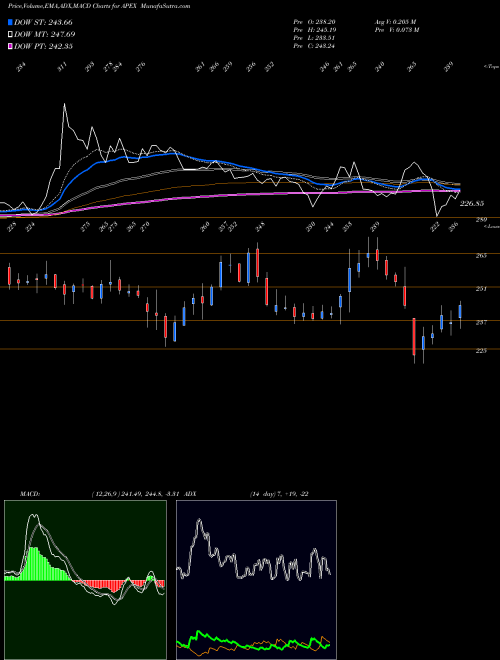The width and height of the screenshot is (500, 660).
Task: Click the blue DOW ST legend swatch
Action: [10, 22]
